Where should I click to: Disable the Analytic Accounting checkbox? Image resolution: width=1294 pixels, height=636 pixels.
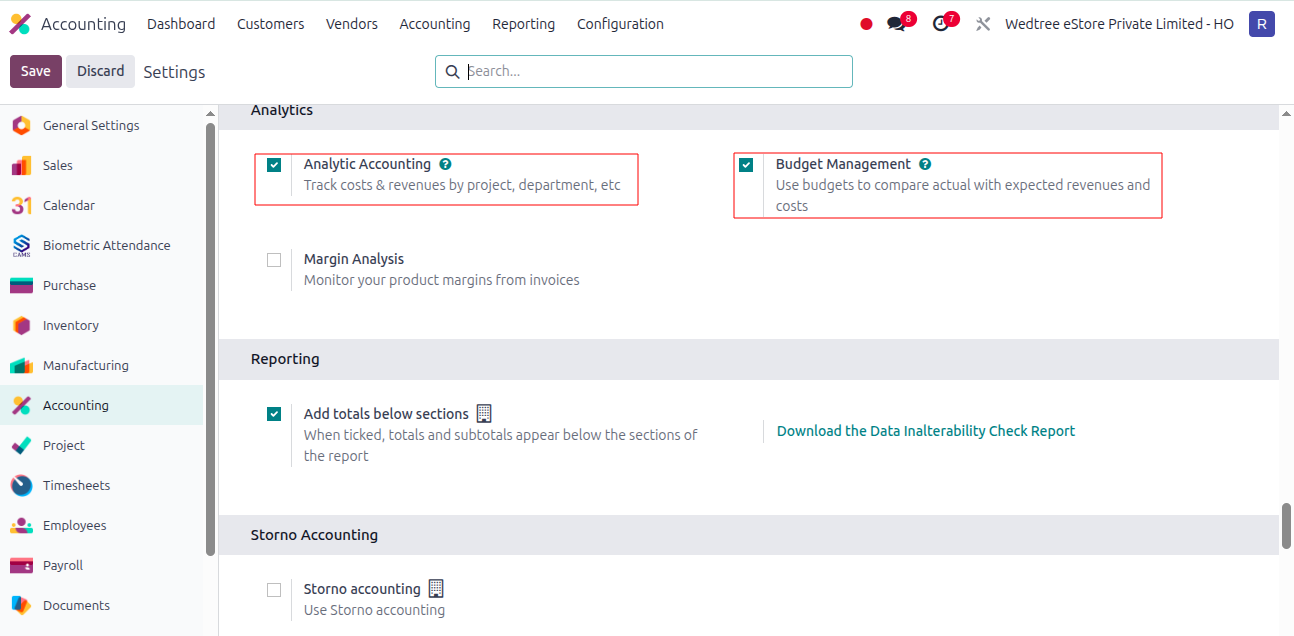(274, 165)
